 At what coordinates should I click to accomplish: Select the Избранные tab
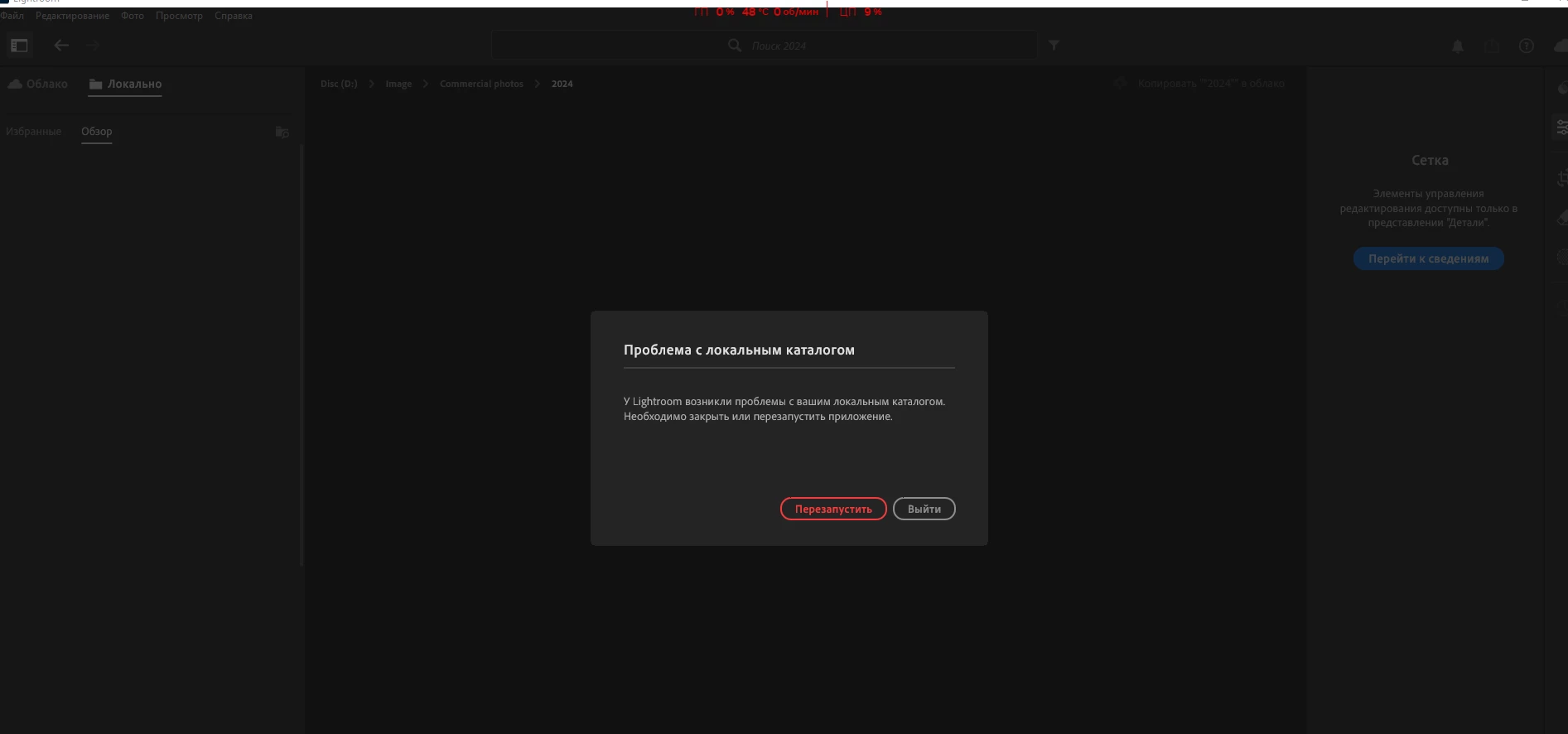33,132
